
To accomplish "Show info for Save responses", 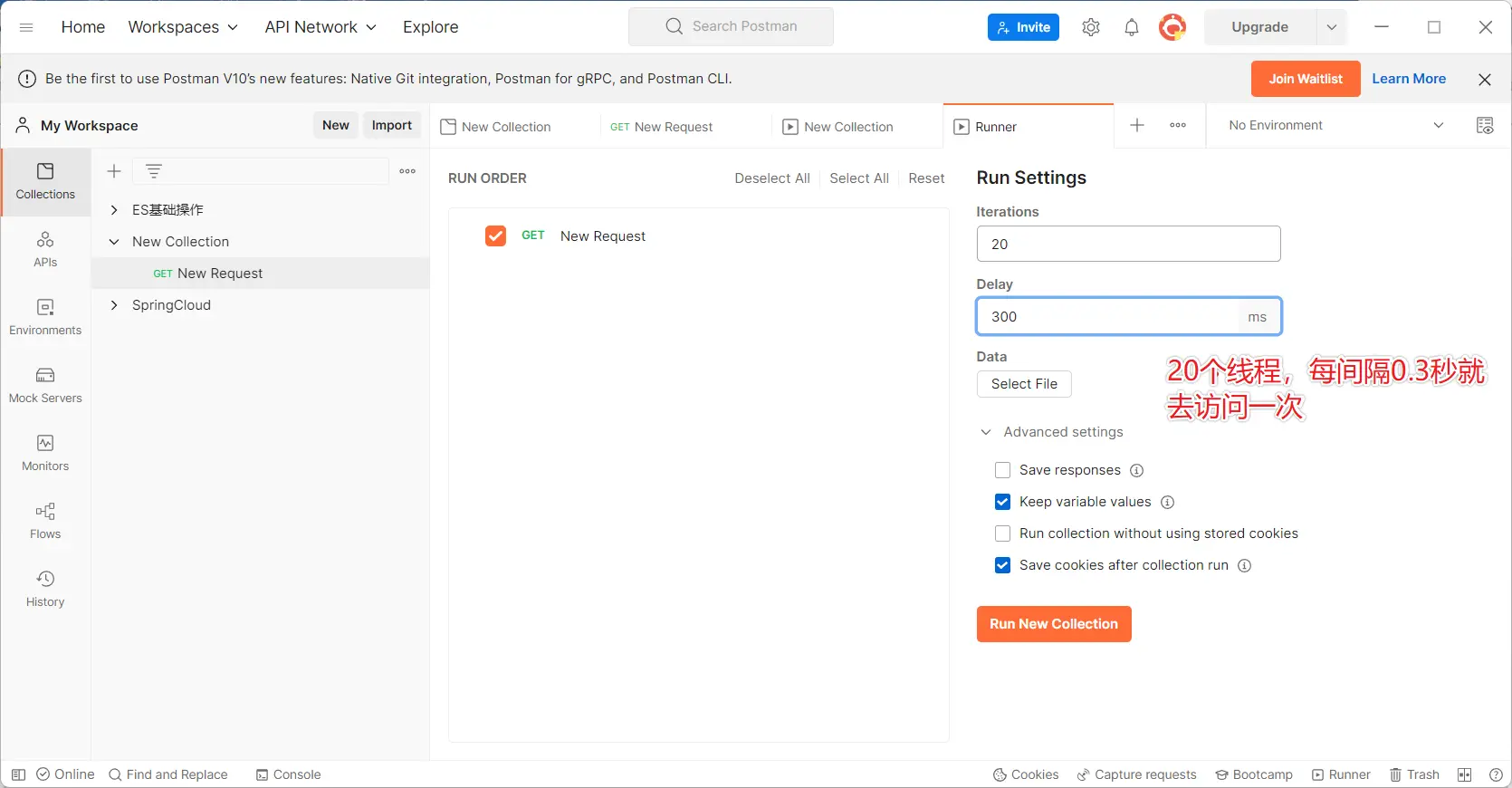I will [x=1137, y=470].
